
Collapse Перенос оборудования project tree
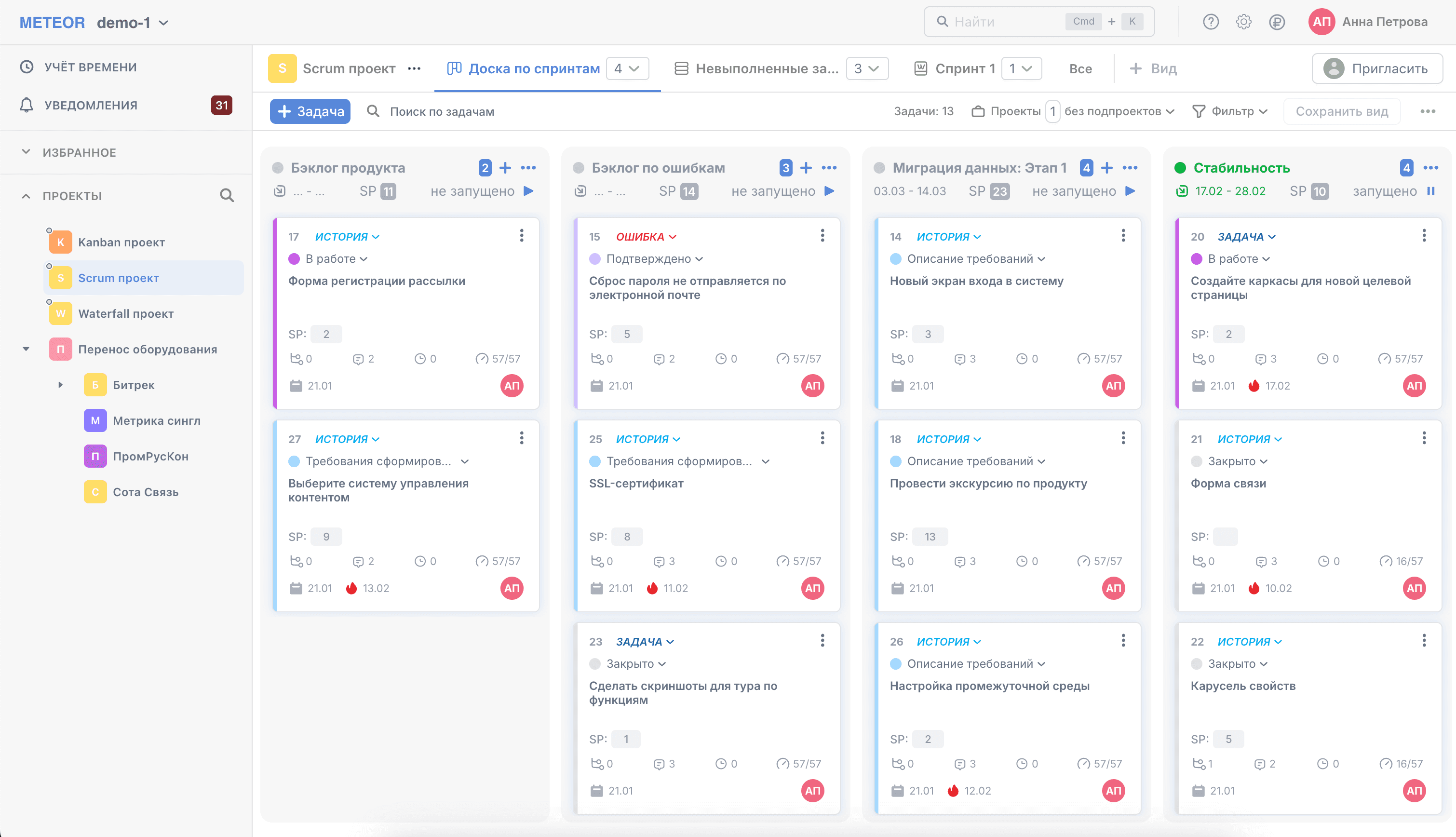click(26, 349)
